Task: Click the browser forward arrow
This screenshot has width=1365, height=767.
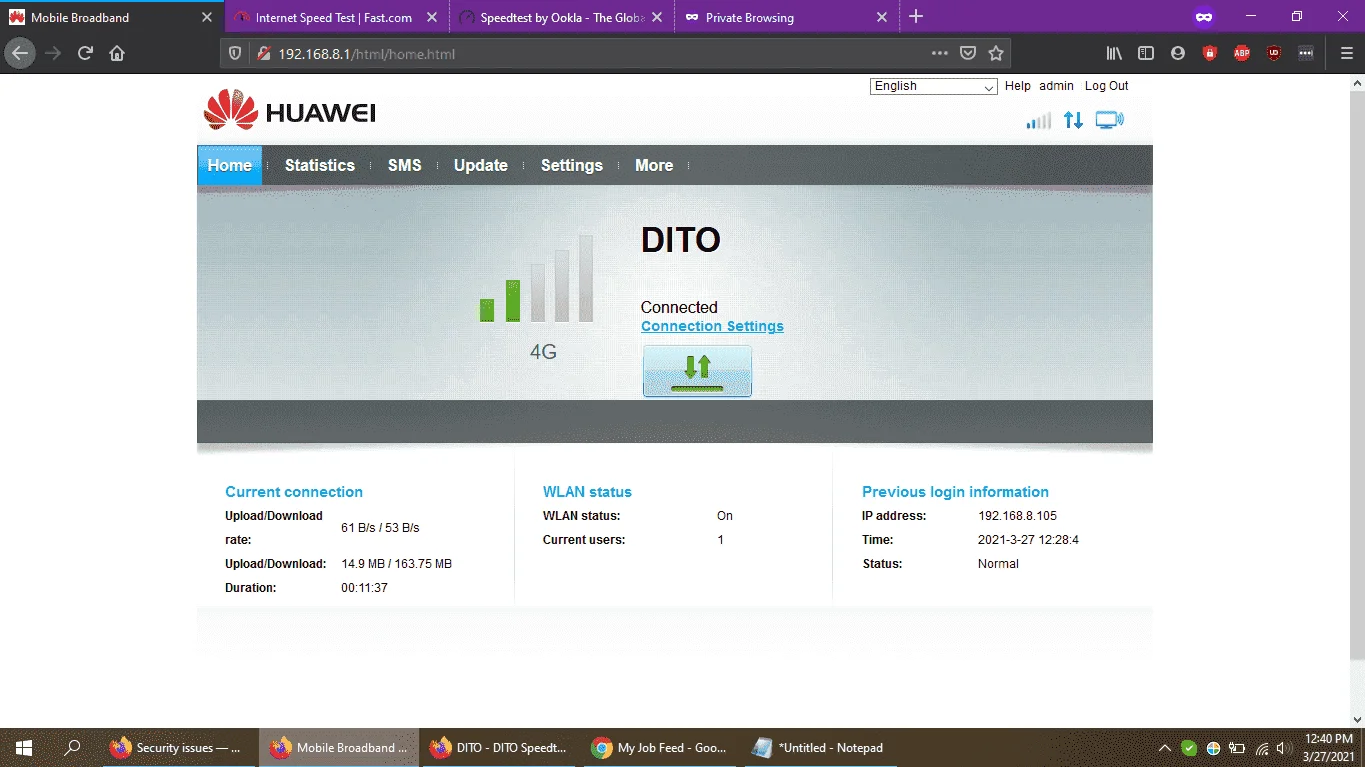Action: tap(53, 53)
